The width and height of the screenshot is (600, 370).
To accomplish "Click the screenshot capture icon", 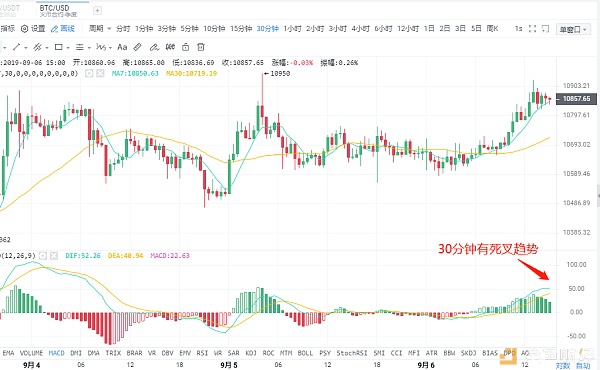I will (546, 29).
